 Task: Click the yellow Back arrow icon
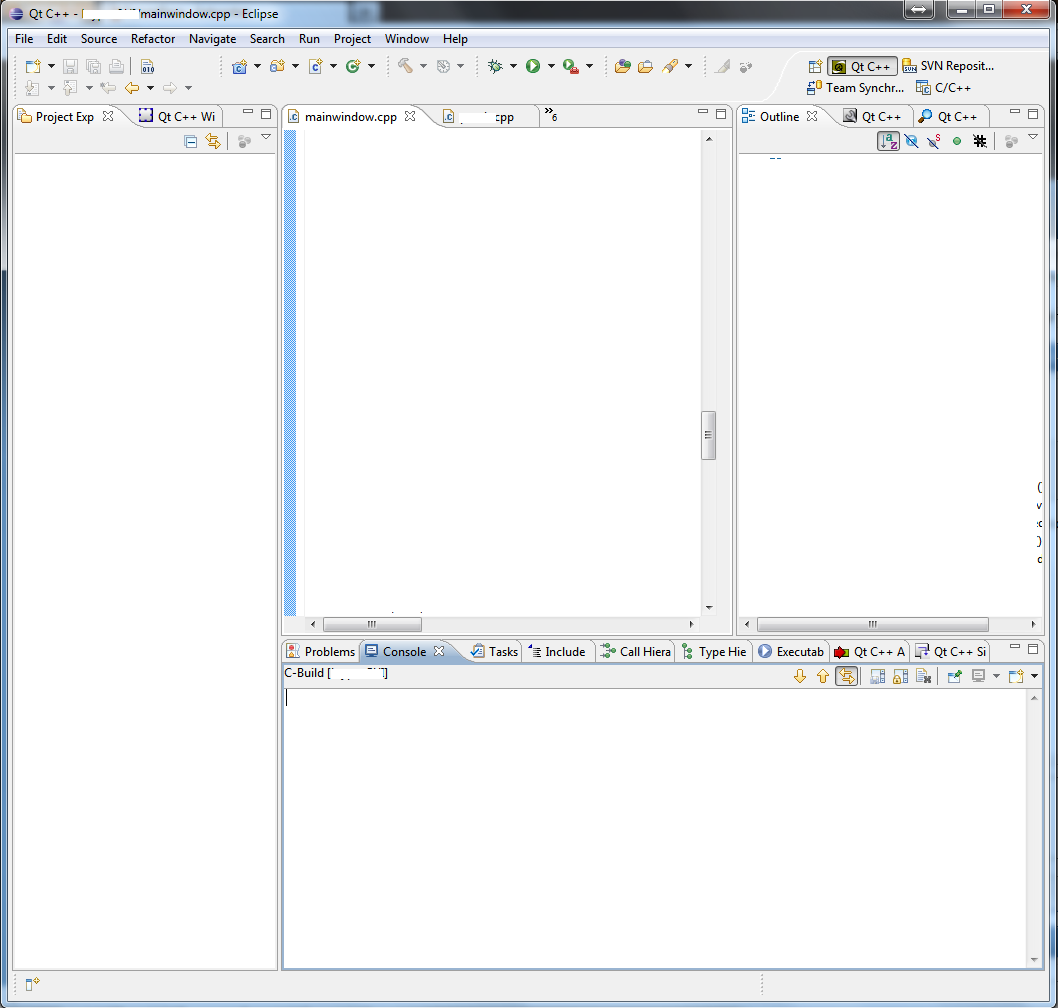coord(132,88)
